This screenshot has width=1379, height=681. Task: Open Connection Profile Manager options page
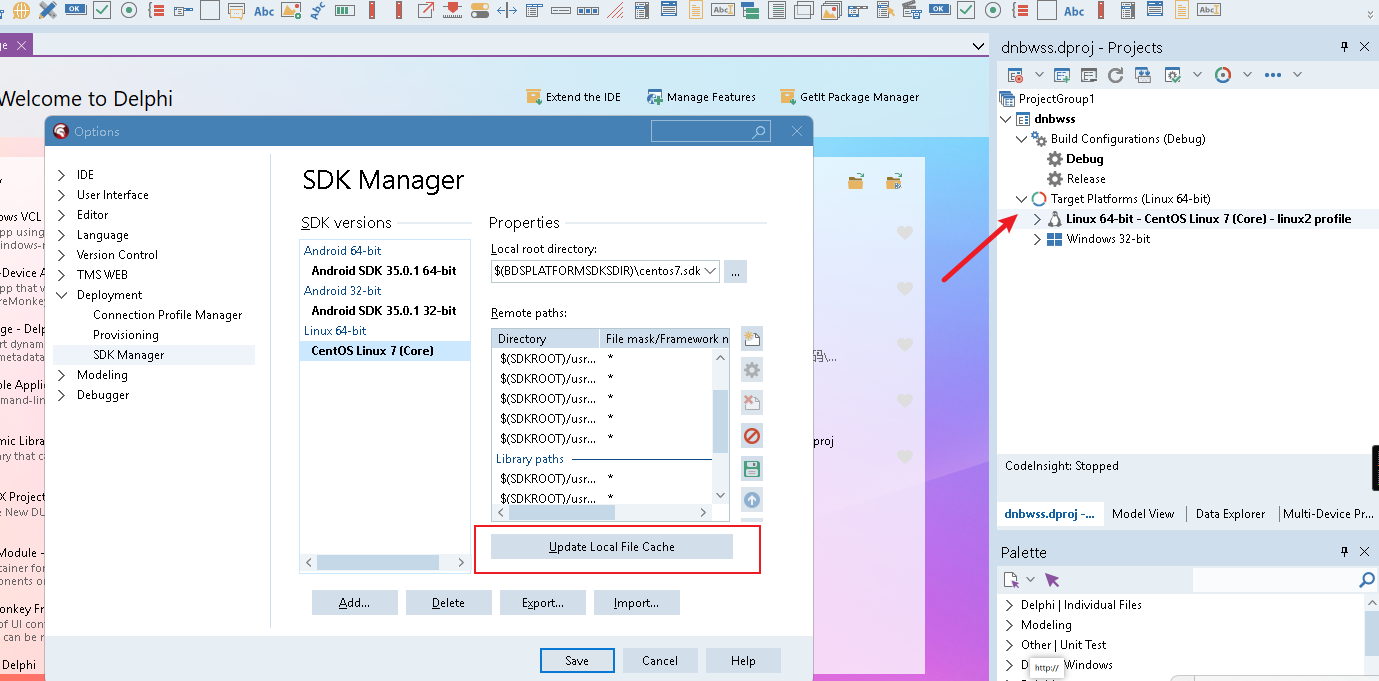click(x=168, y=315)
